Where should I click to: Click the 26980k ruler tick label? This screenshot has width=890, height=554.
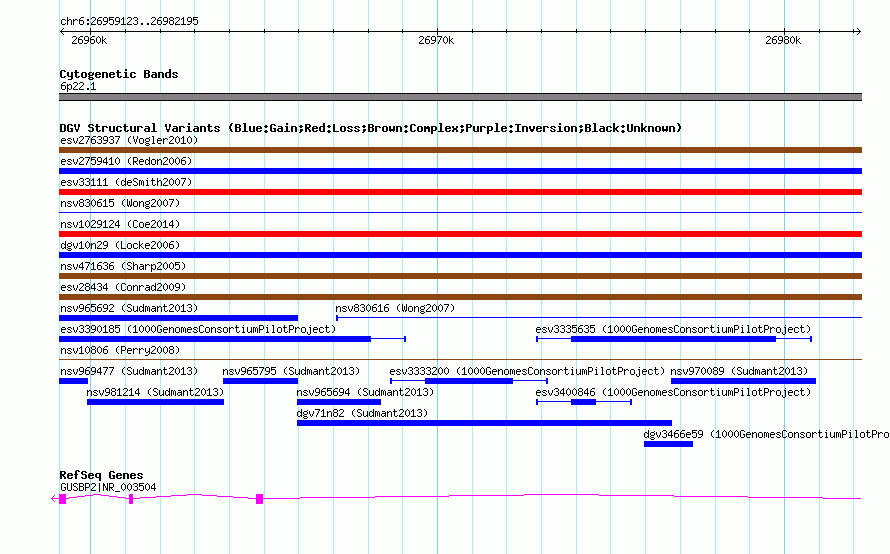(783, 40)
